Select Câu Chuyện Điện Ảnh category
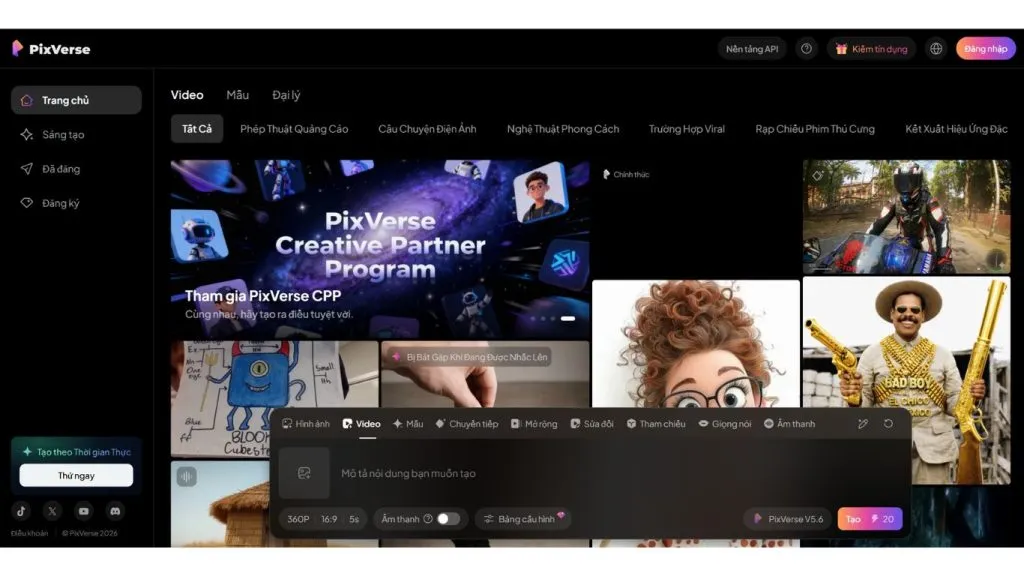This screenshot has height=576, width=1024. tap(427, 129)
